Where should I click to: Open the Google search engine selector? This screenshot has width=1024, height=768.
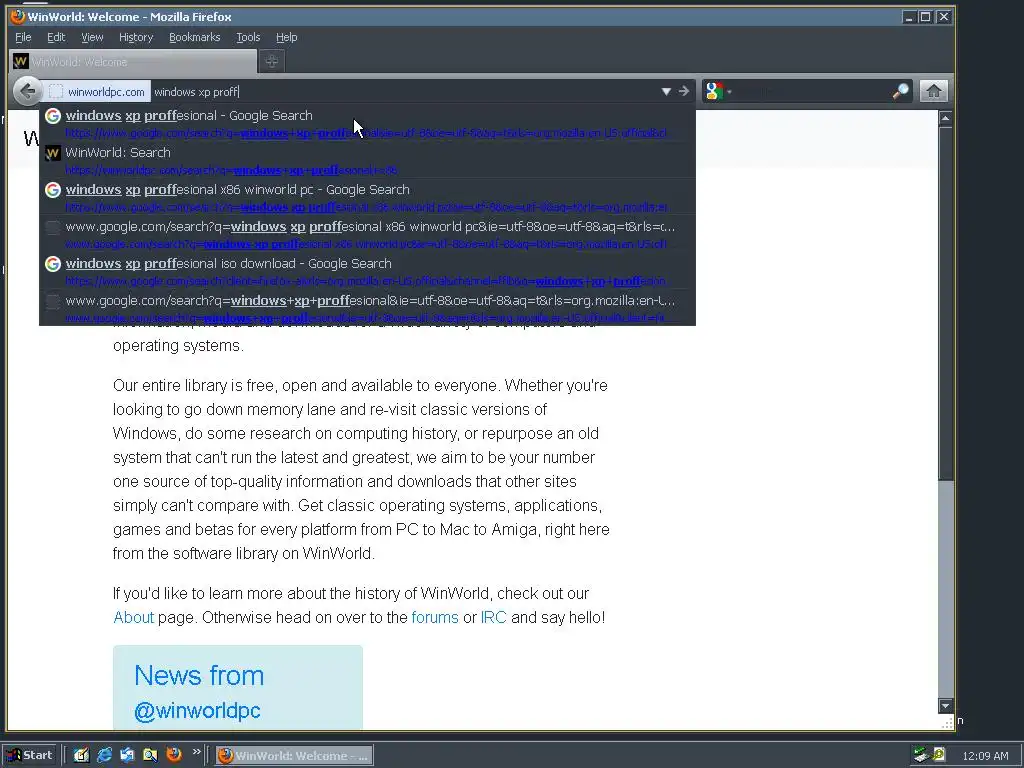tap(718, 91)
